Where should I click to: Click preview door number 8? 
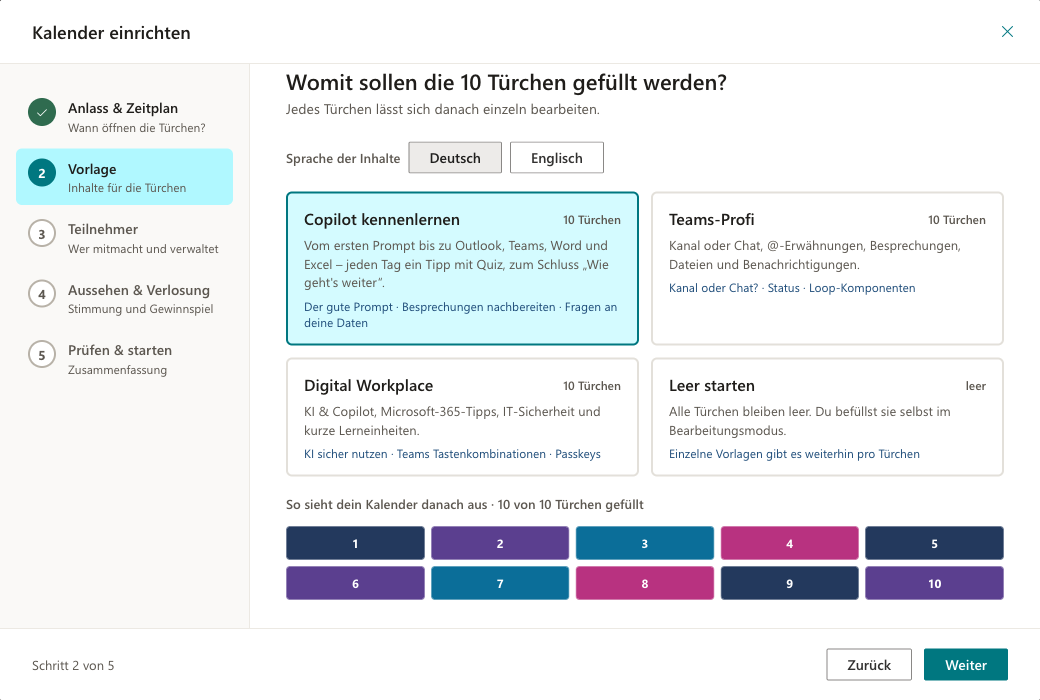pos(645,583)
